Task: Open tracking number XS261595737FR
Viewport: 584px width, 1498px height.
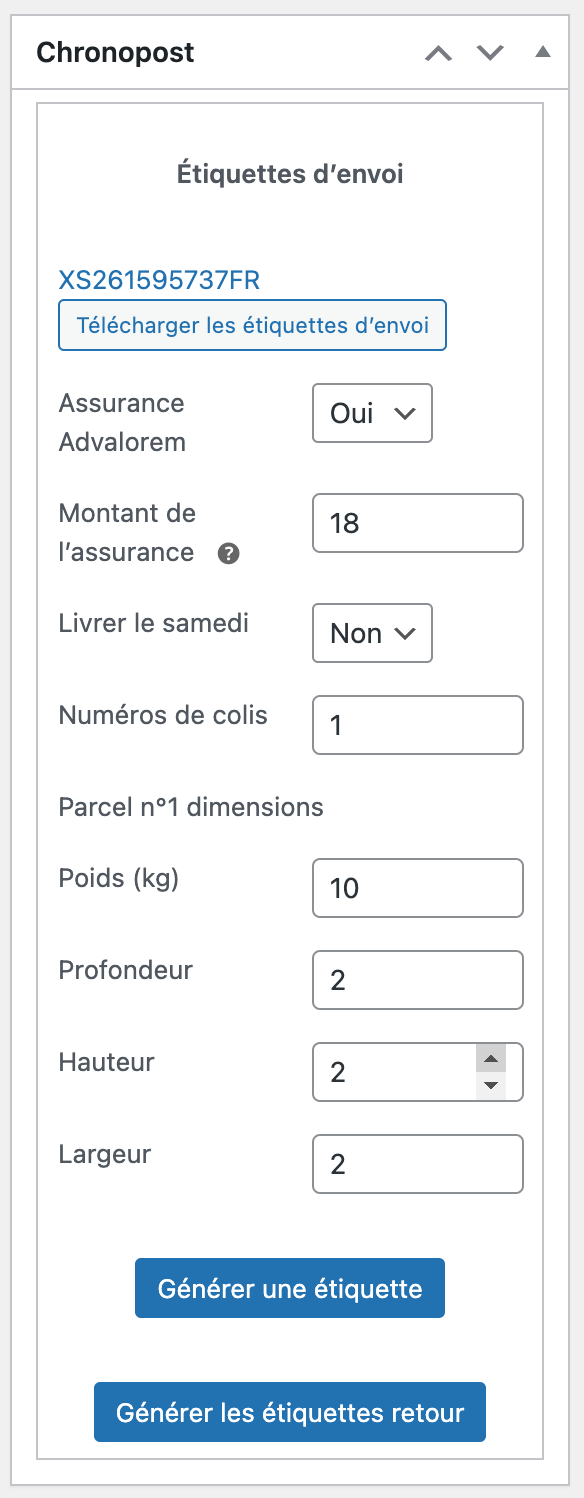Action: tap(159, 281)
